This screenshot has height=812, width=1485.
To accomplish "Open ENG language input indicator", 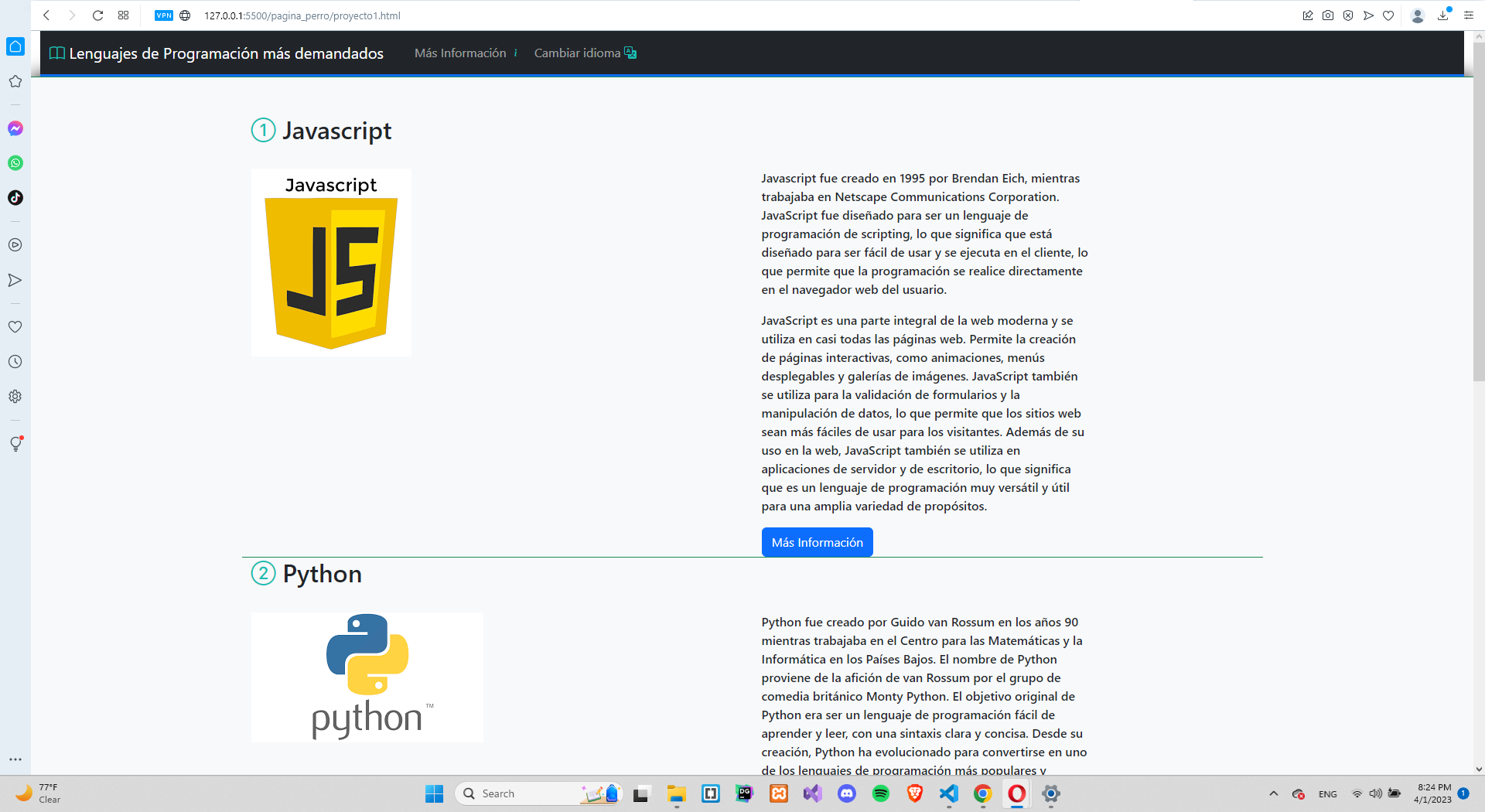I will click(1328, 794).
